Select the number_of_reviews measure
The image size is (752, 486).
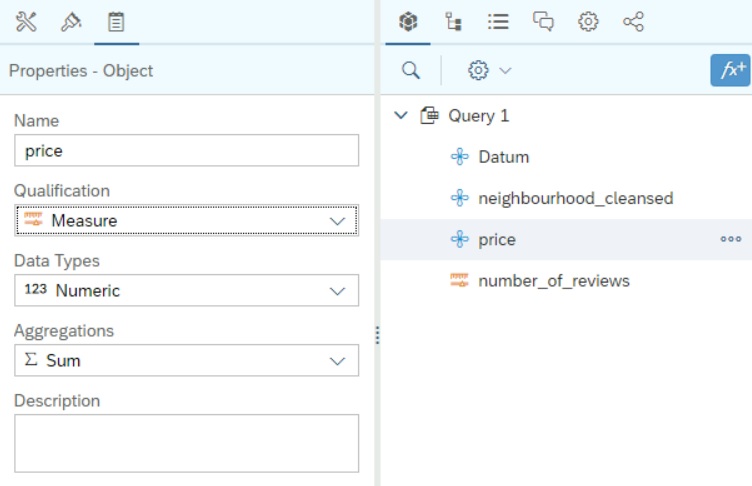553,281
